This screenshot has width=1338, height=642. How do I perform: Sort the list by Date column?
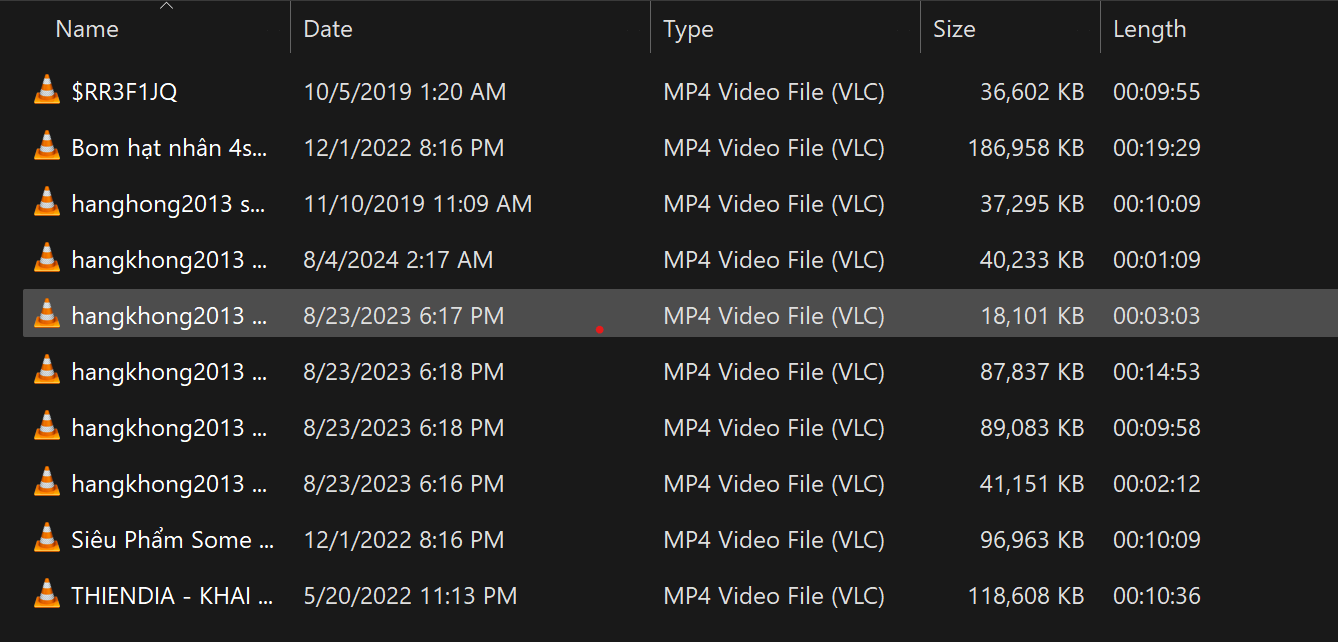328,29
